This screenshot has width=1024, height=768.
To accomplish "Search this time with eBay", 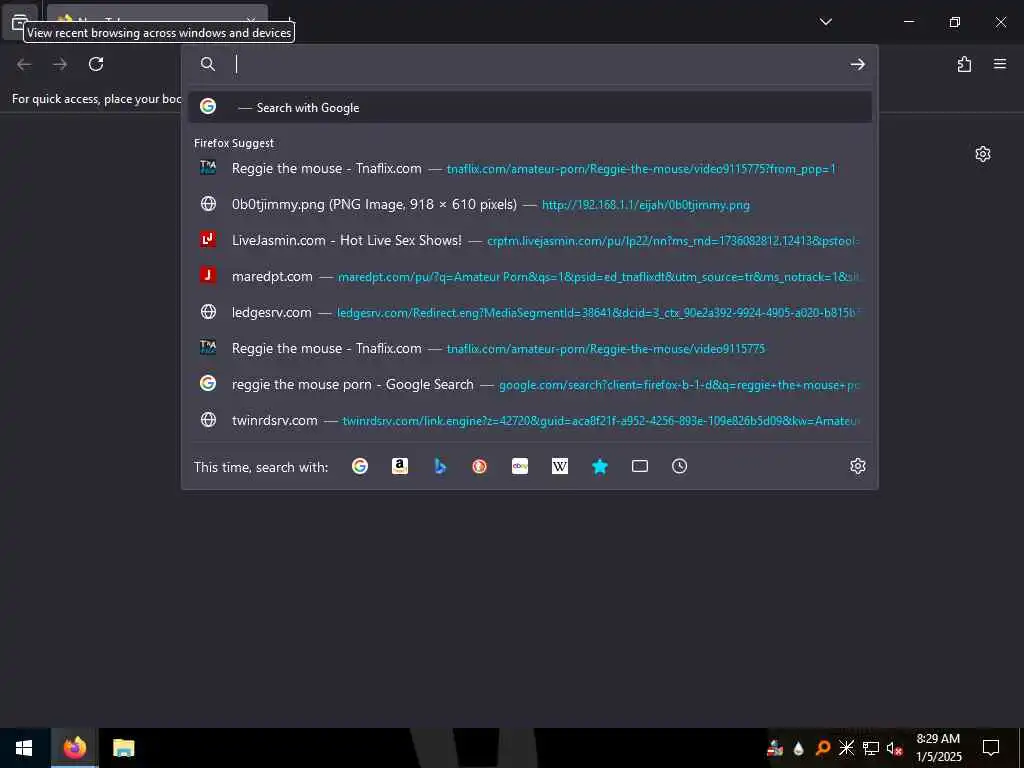I will point(520,466).
